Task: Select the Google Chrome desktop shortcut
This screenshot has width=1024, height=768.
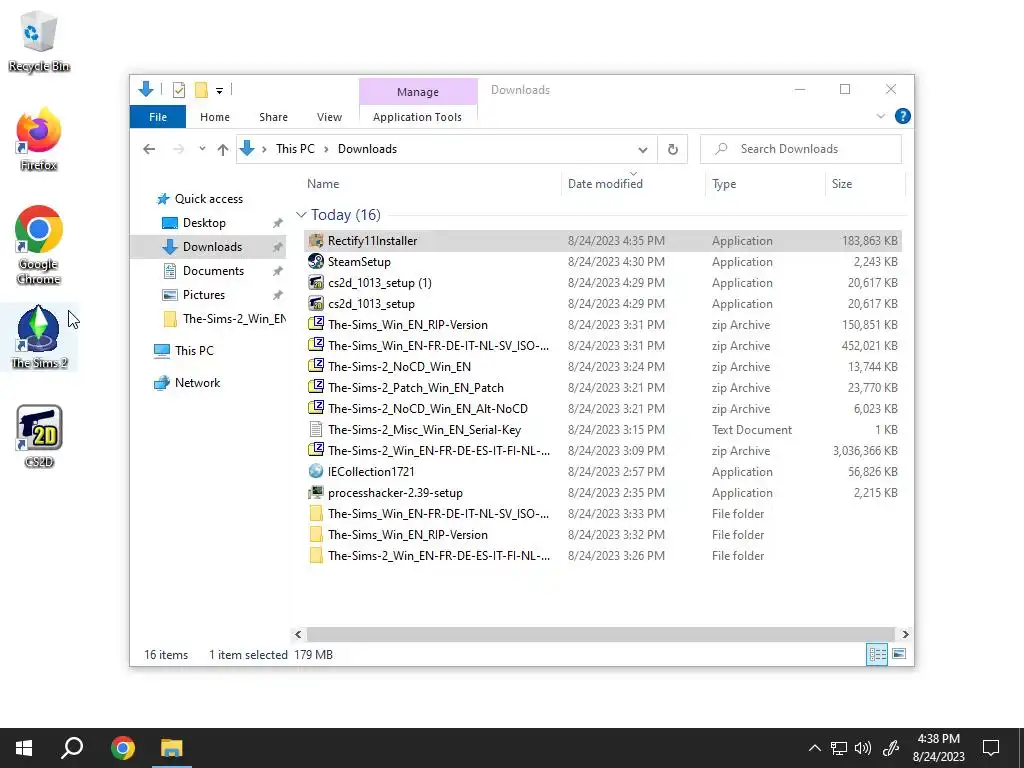Action: pos(39,246)
